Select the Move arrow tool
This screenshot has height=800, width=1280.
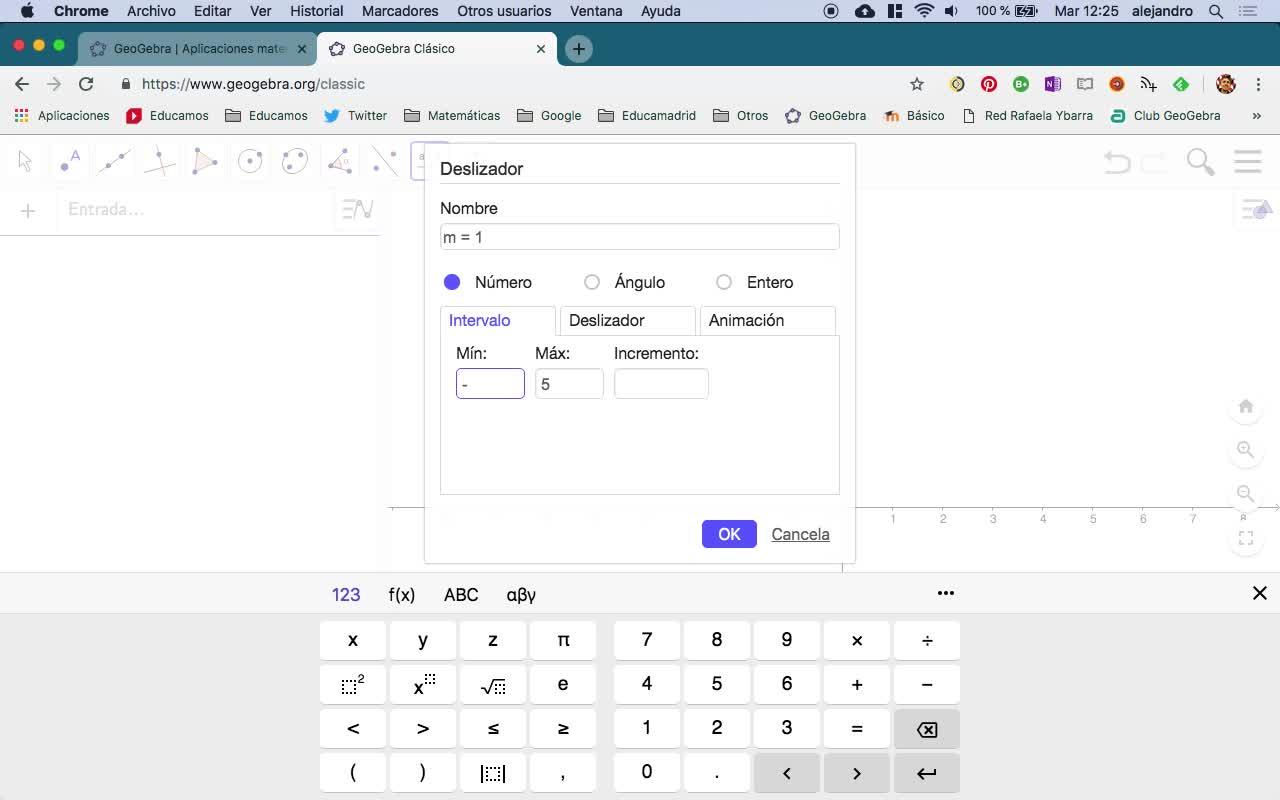coord(25,161)
